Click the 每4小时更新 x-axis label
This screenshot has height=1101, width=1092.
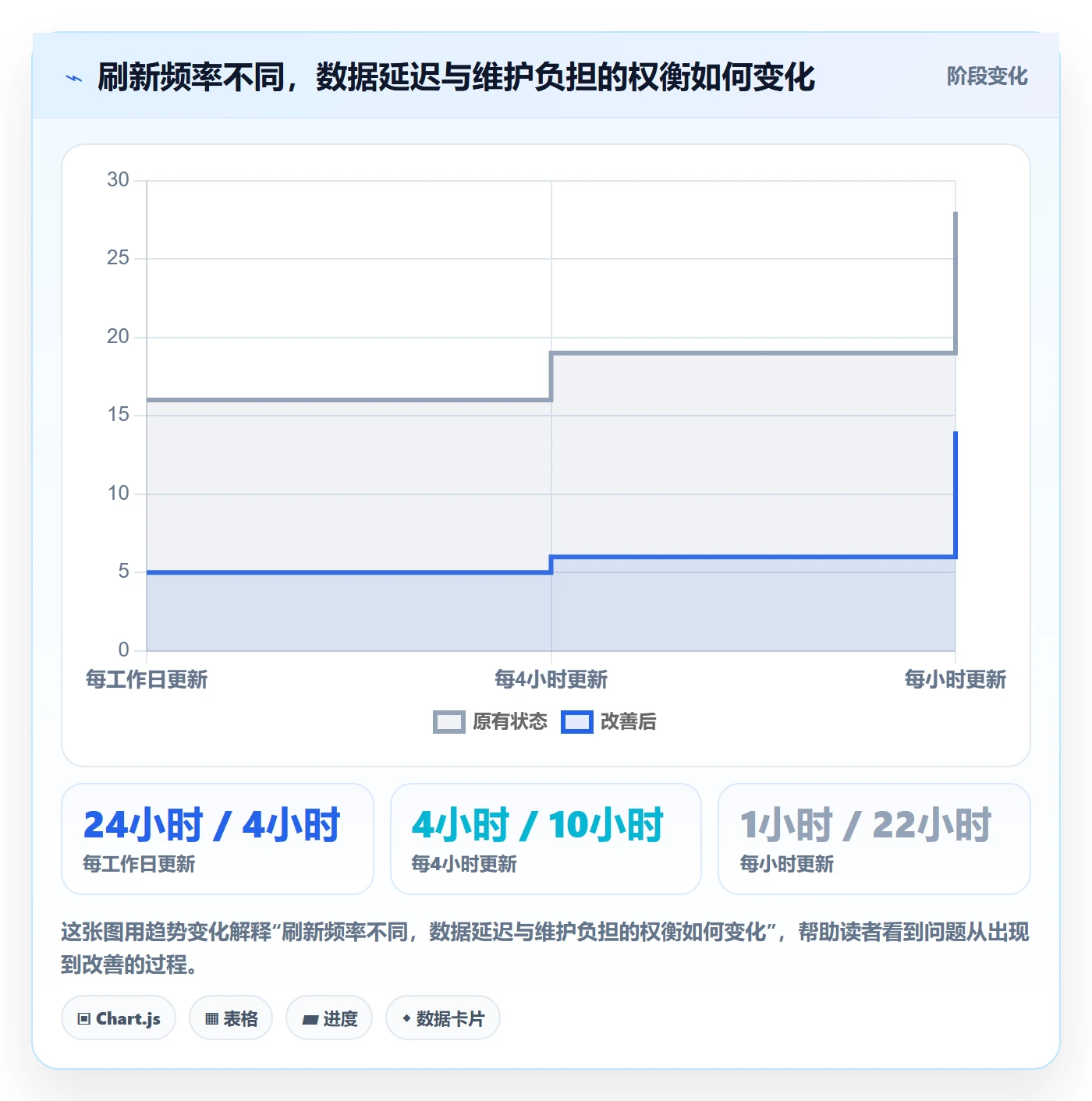[x=551, y=679]
